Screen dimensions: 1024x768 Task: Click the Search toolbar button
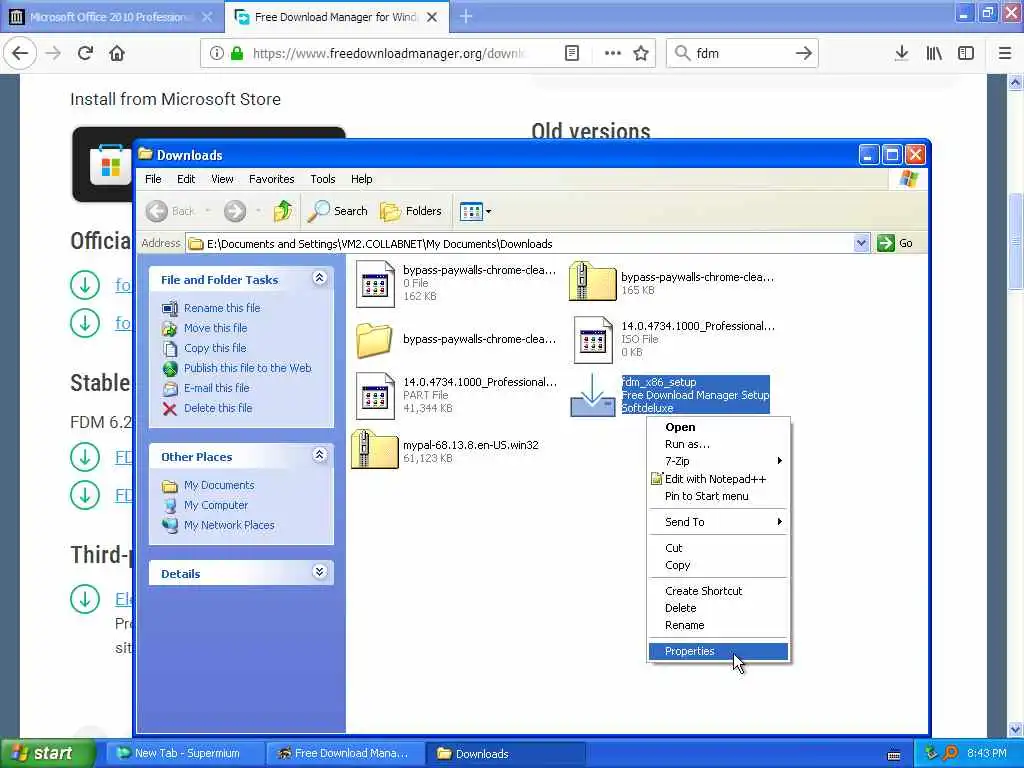(x=338, y=211)
